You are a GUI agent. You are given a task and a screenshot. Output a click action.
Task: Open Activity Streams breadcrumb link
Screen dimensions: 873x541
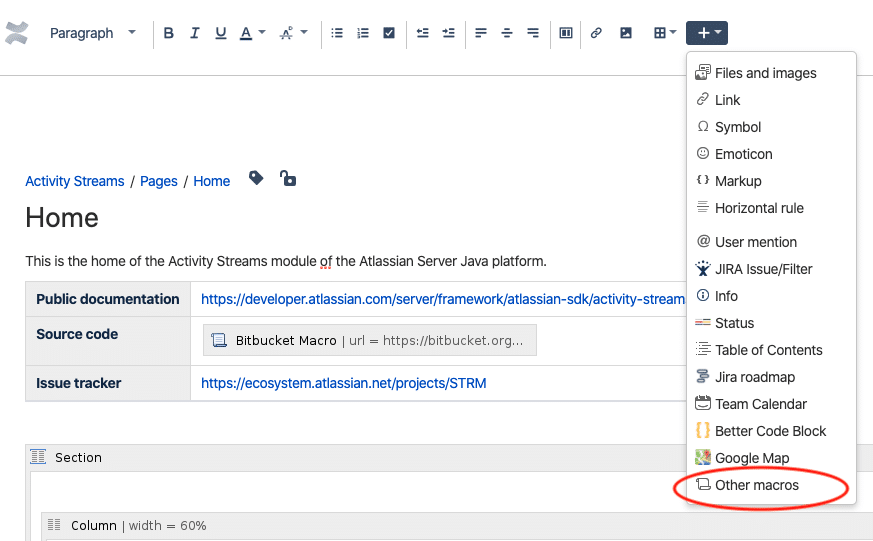pyautogui.click(x=75, y=181)
